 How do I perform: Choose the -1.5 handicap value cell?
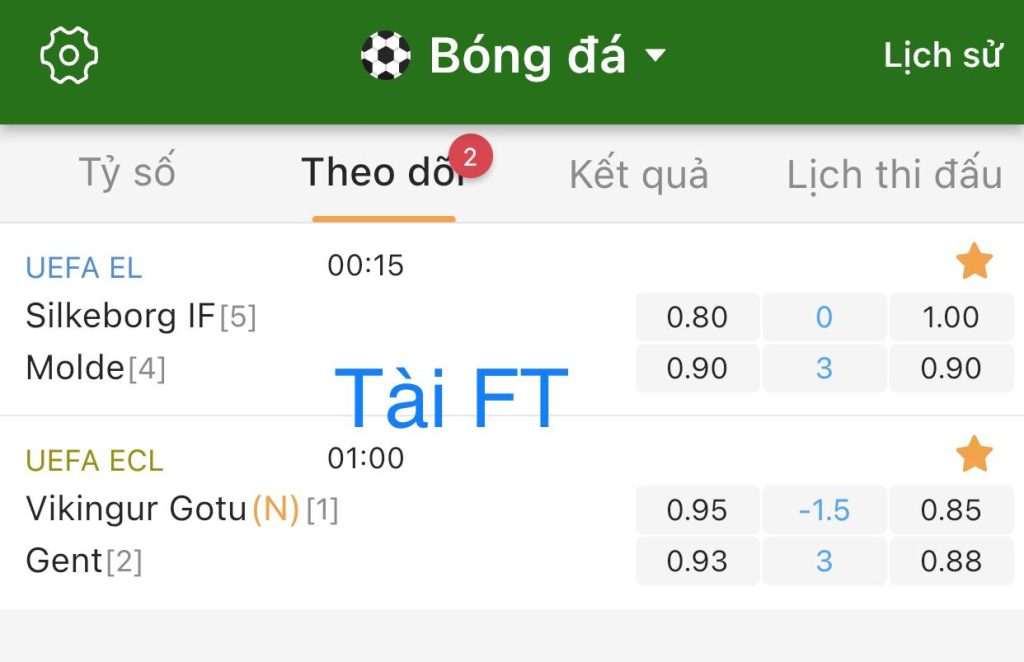click(824, 510)
